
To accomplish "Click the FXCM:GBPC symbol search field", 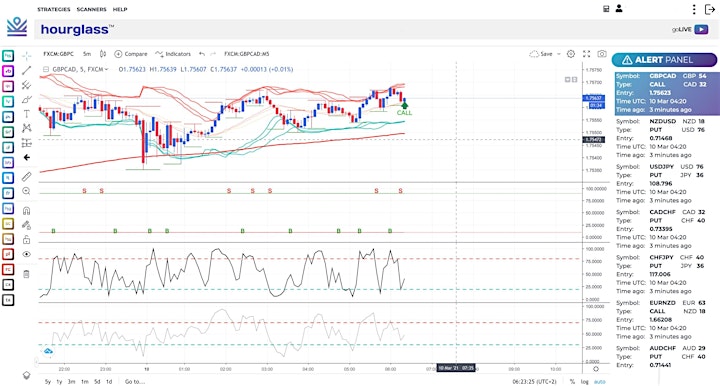I will 58,54.
